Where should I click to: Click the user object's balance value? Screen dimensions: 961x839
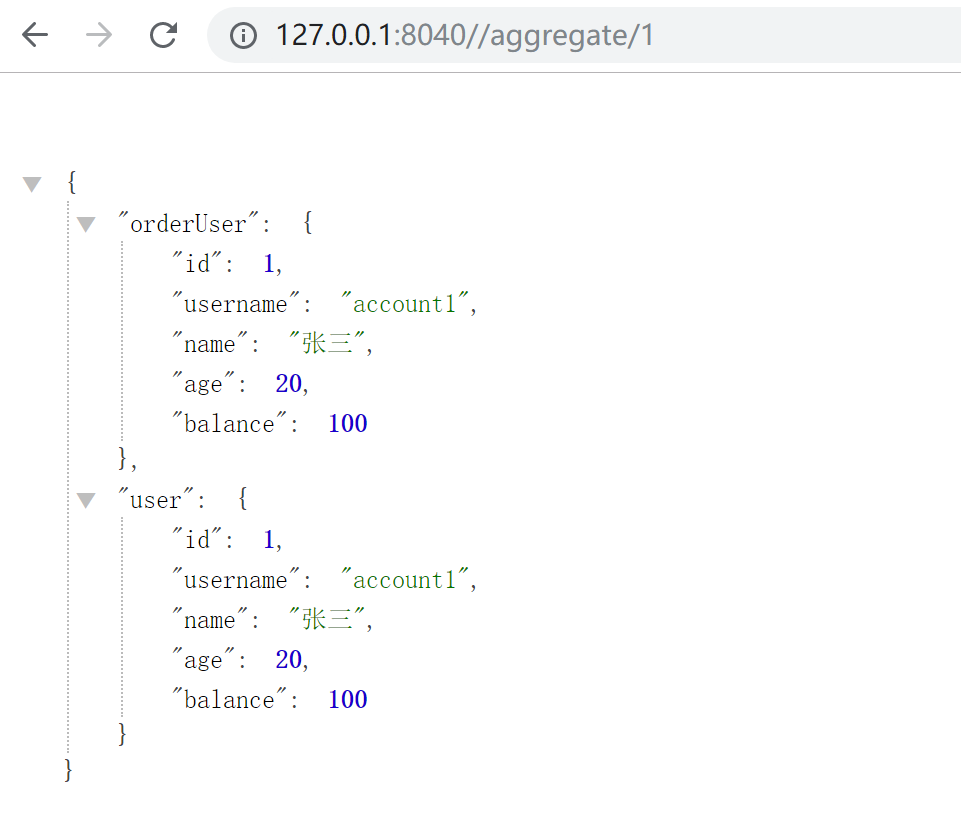pos(348,700)
